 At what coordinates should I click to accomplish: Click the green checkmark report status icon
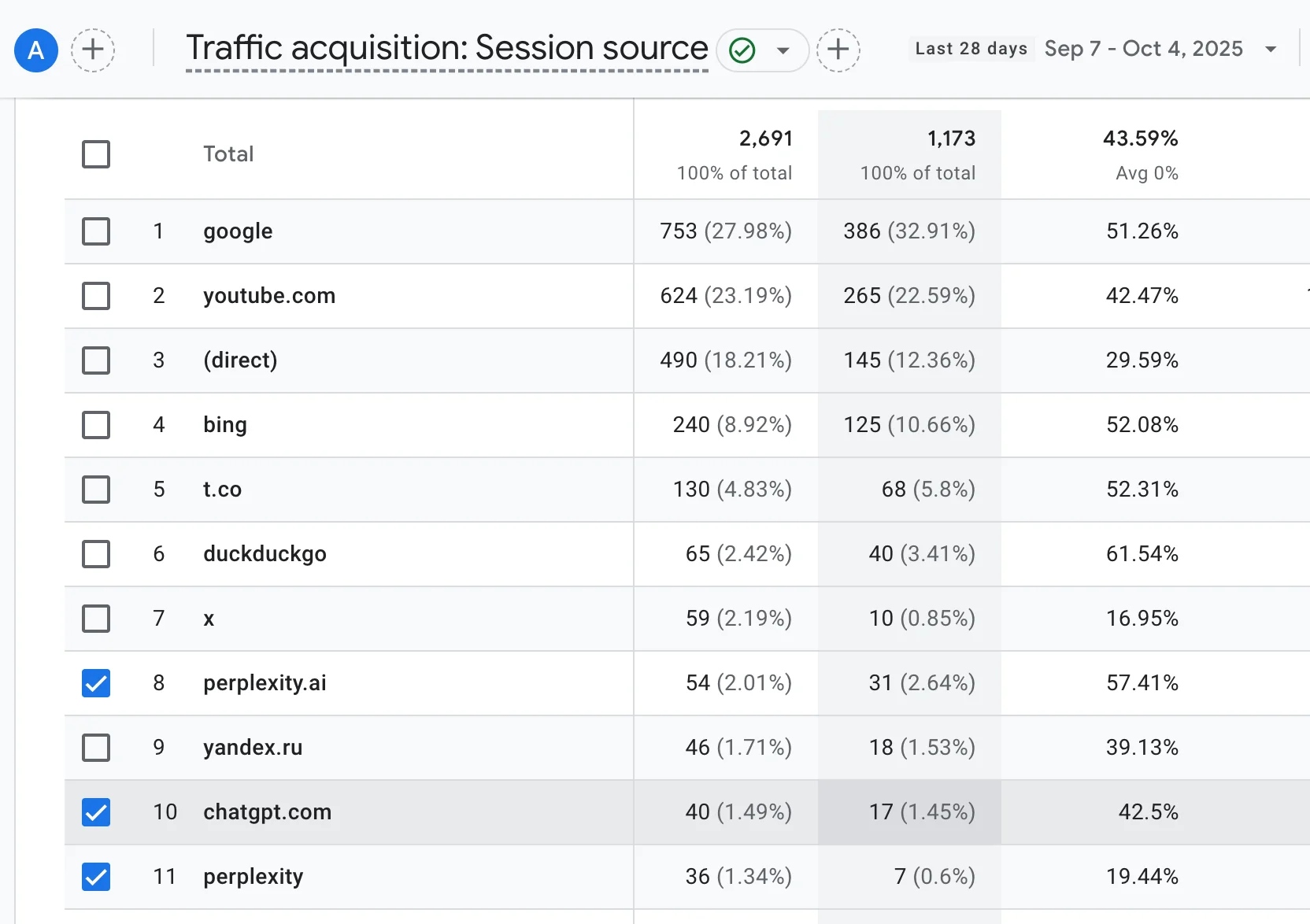click(742, 50)
